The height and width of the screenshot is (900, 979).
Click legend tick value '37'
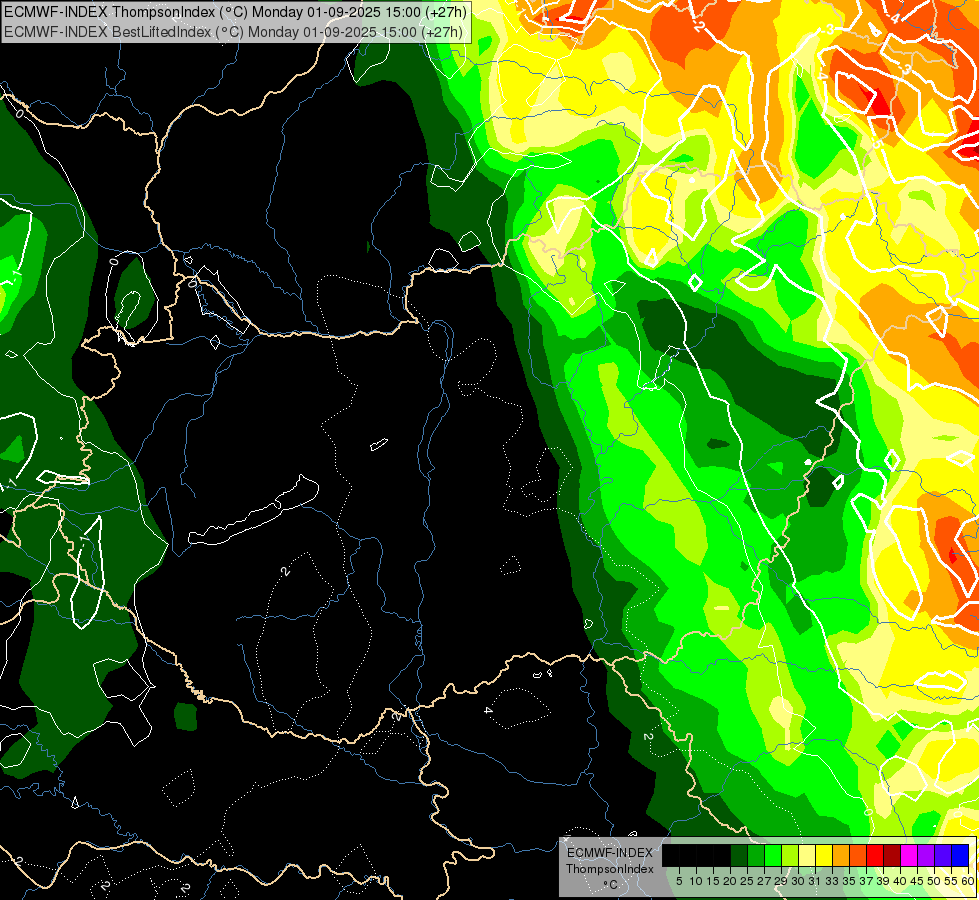(x=867, y=881)
